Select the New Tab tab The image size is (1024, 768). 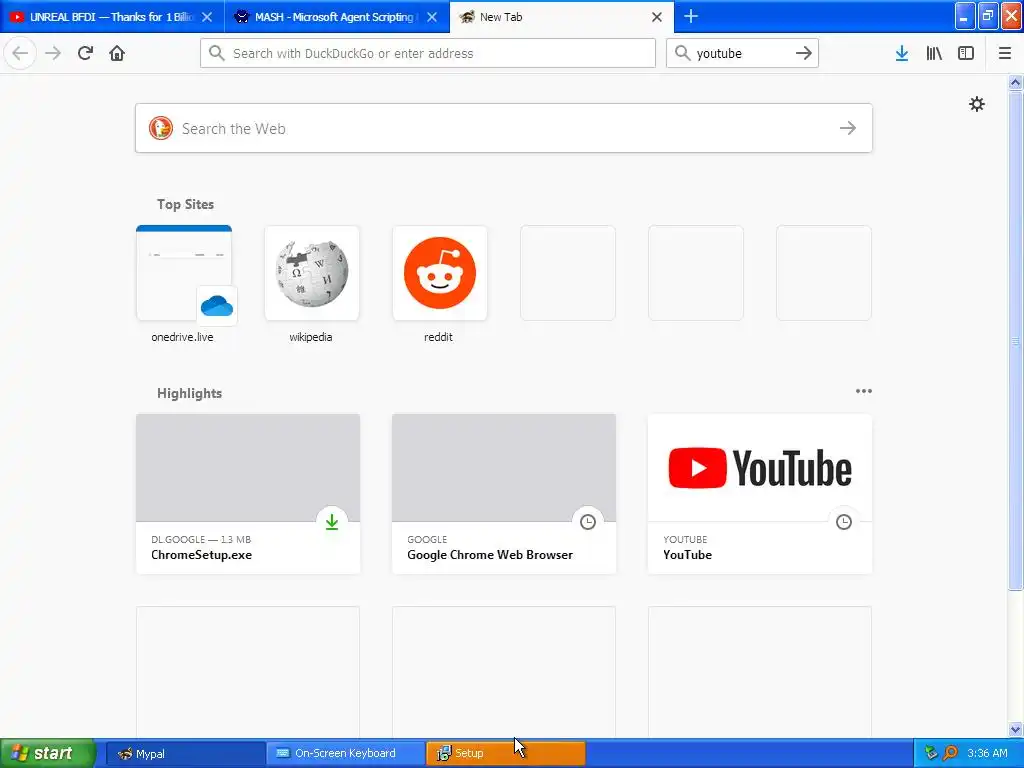[x=562, y=17]
